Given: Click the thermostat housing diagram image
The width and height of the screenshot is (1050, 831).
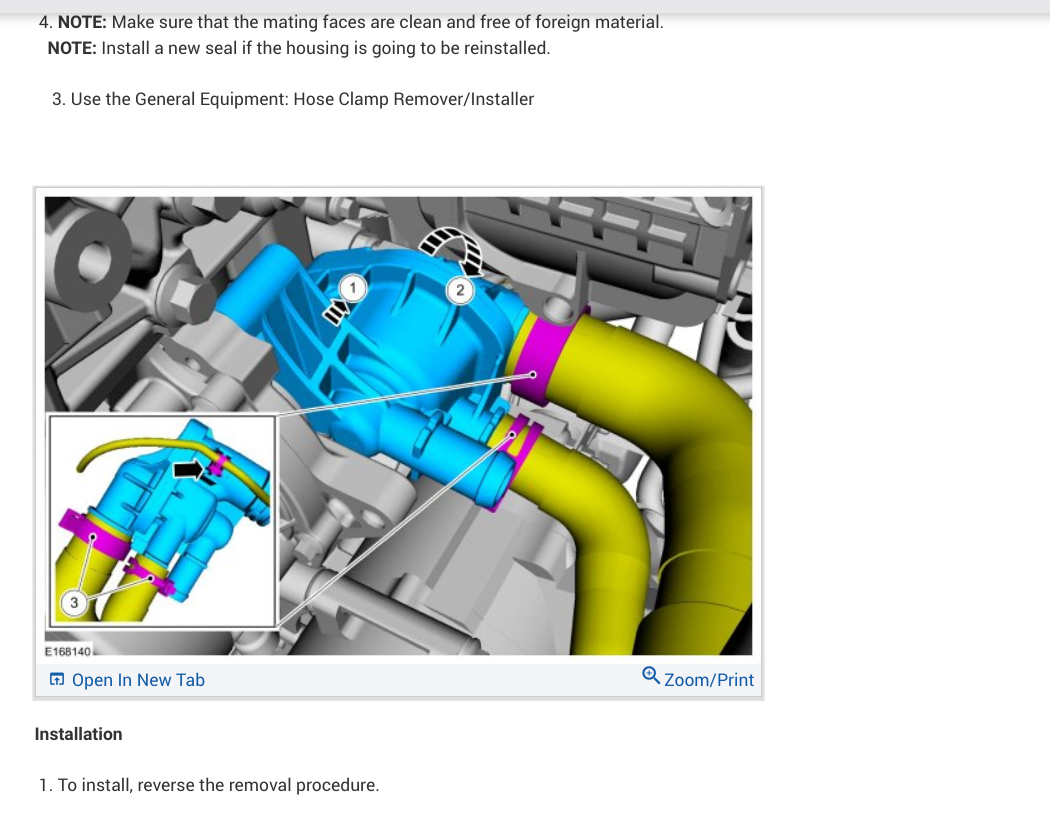Looking at the screenshot, I should [x=398, y=426].
